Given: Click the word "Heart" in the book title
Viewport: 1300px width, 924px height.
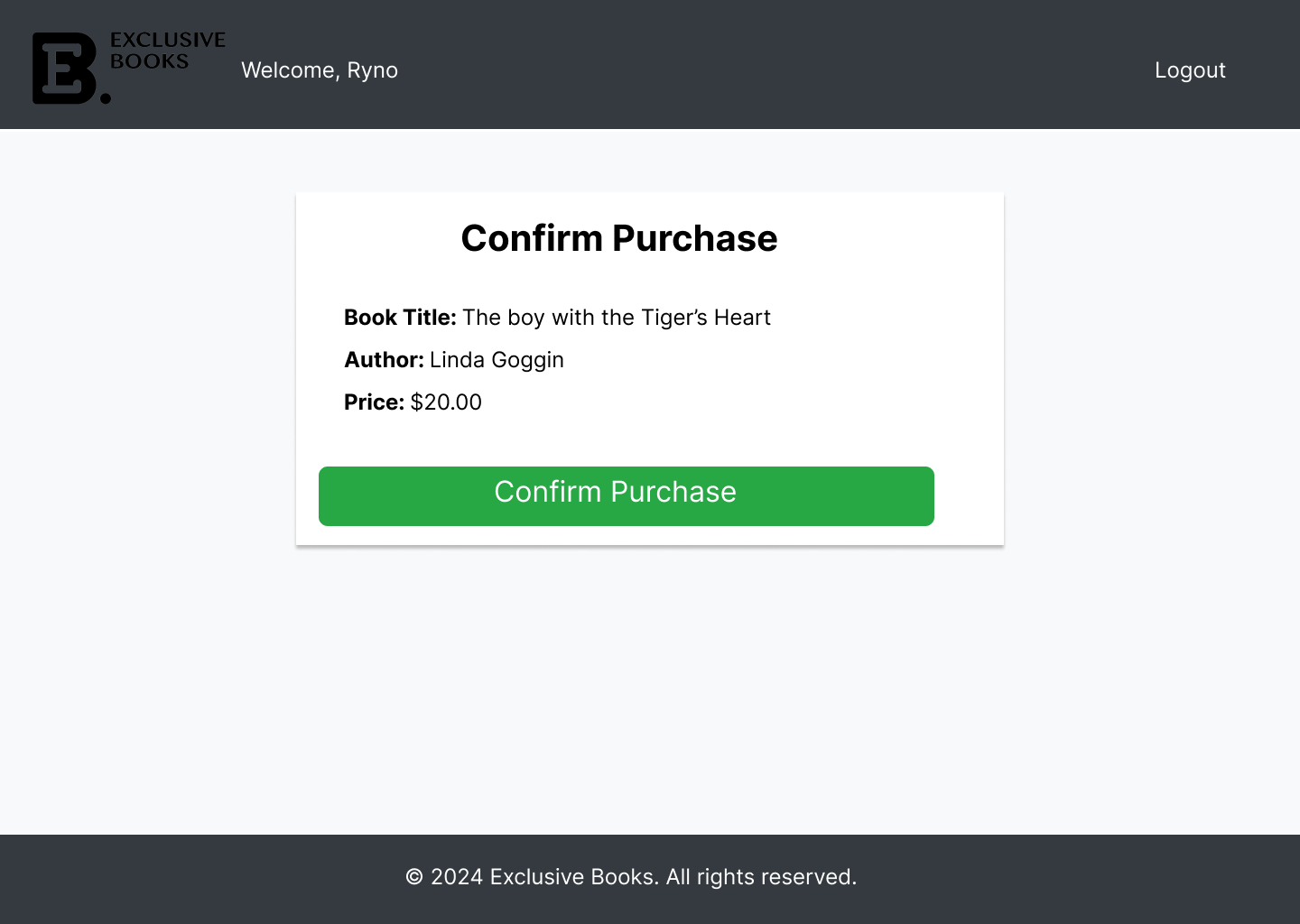Looking at the screenshot, I should [742, 318].
